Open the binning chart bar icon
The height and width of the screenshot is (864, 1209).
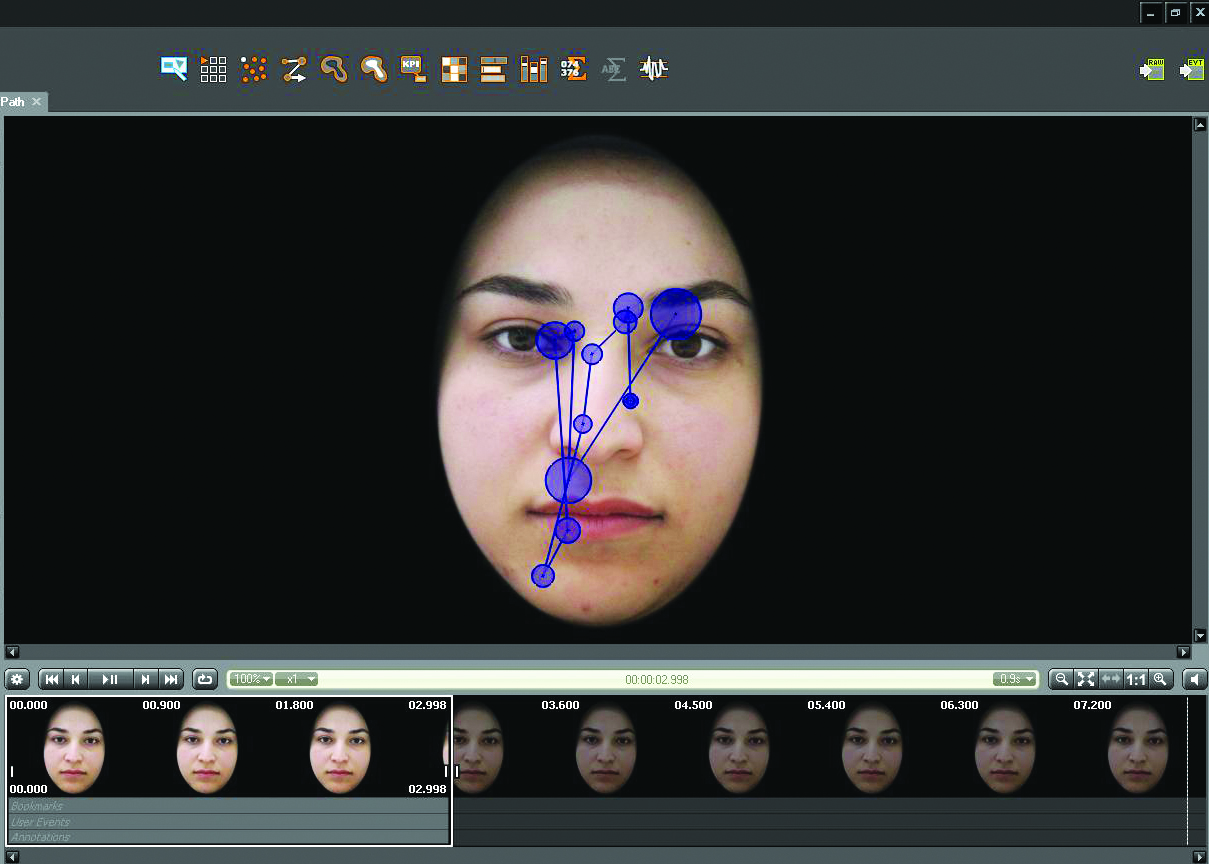click(534, 69)
